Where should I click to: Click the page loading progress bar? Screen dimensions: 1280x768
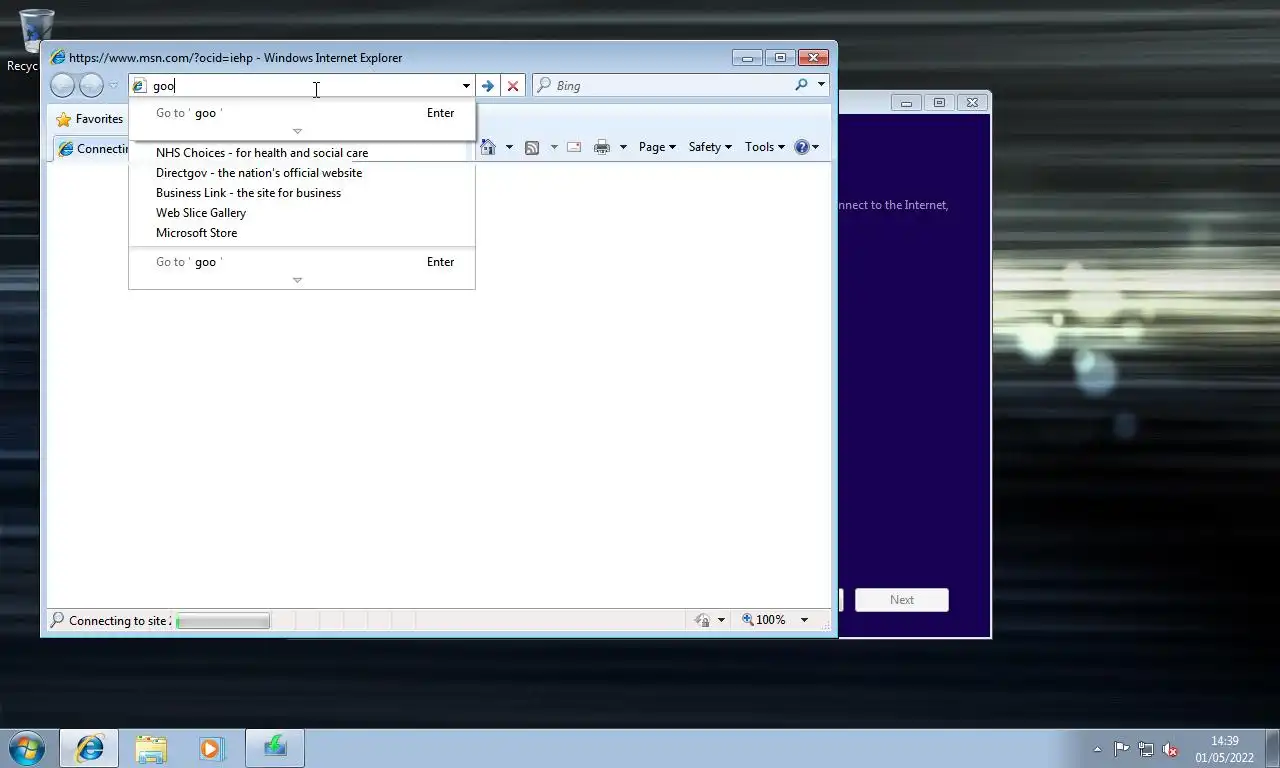222,621
